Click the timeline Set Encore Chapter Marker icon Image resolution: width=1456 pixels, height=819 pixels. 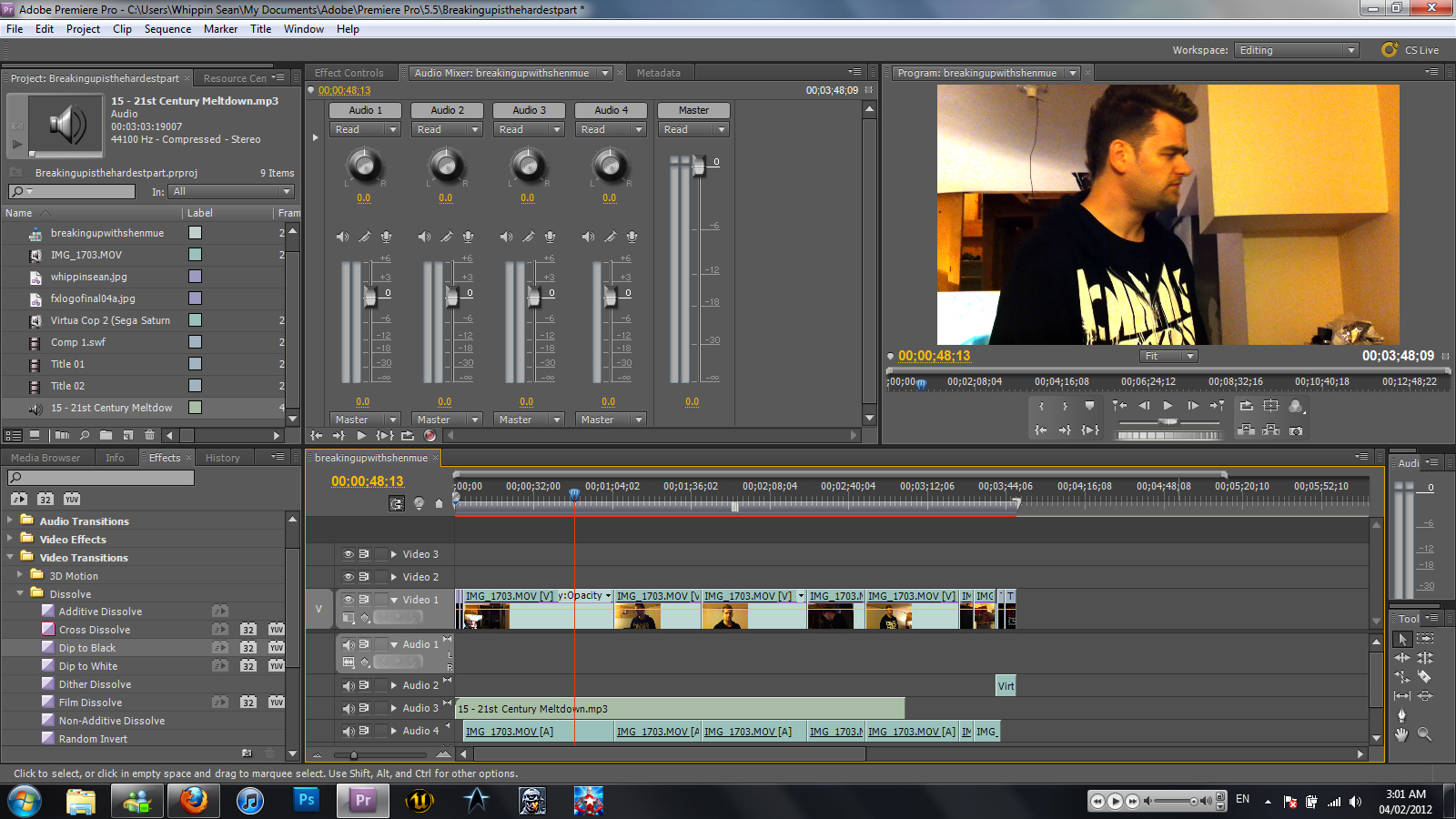click(419, 503)
